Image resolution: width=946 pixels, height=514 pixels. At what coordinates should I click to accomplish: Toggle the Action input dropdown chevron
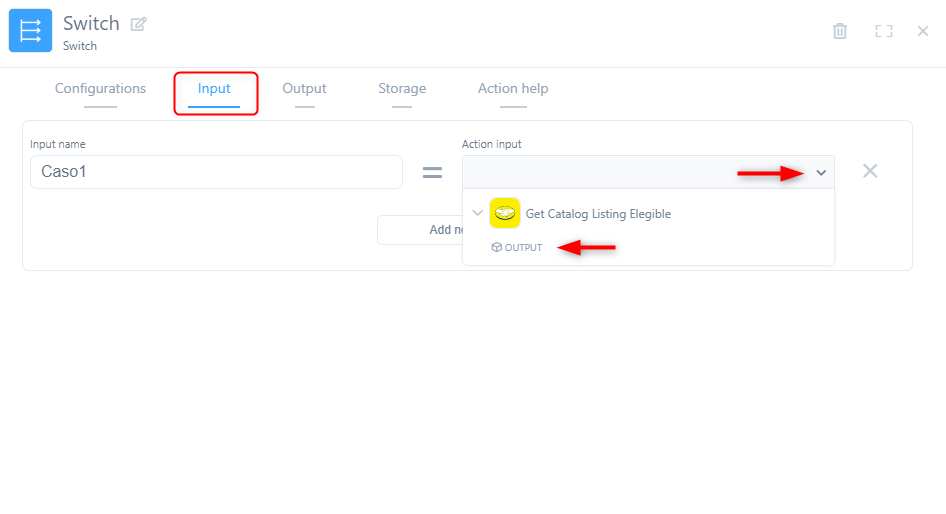pyautogui.click(x=821, y=173)
